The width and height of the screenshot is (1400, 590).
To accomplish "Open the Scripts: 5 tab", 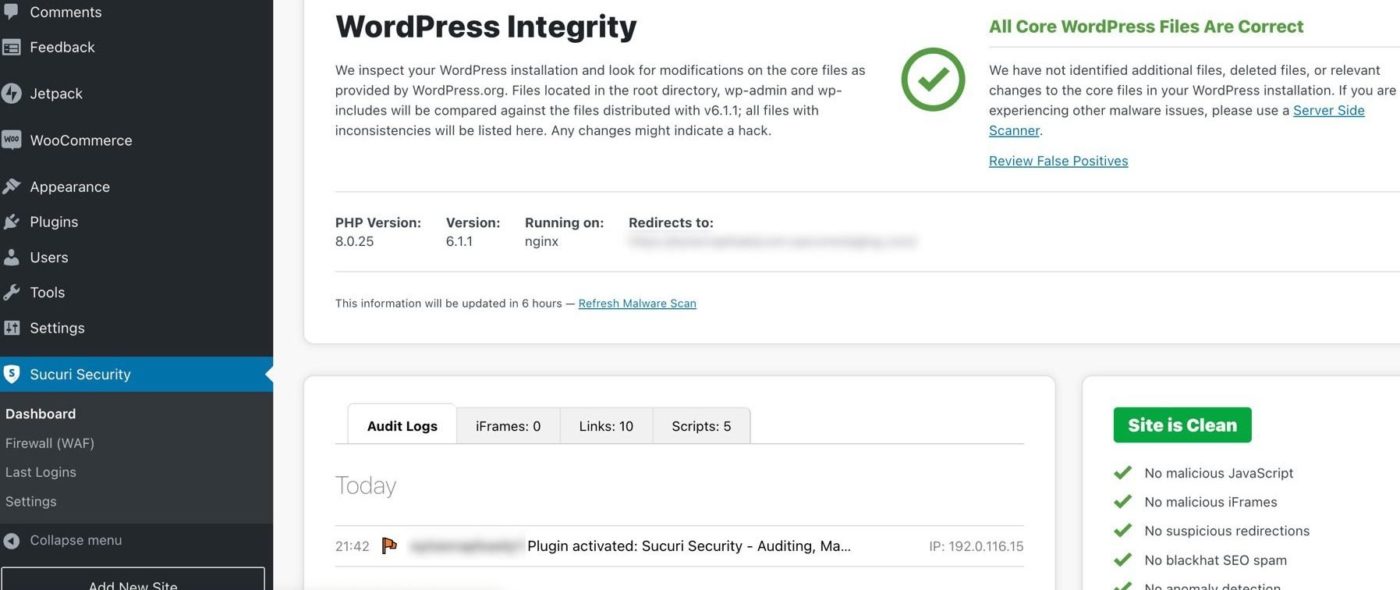I will coord(701,426).
